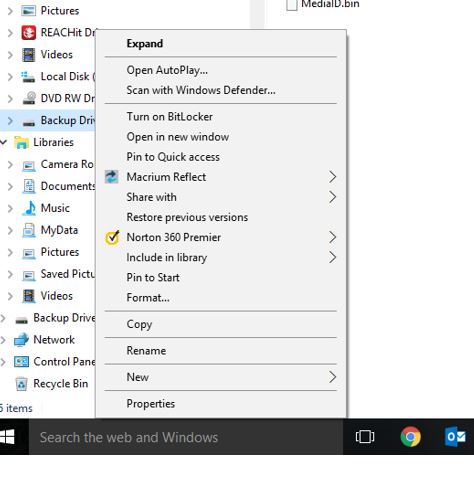Open the Share with submenu
The image size is (474, 487).
[221, 197]
